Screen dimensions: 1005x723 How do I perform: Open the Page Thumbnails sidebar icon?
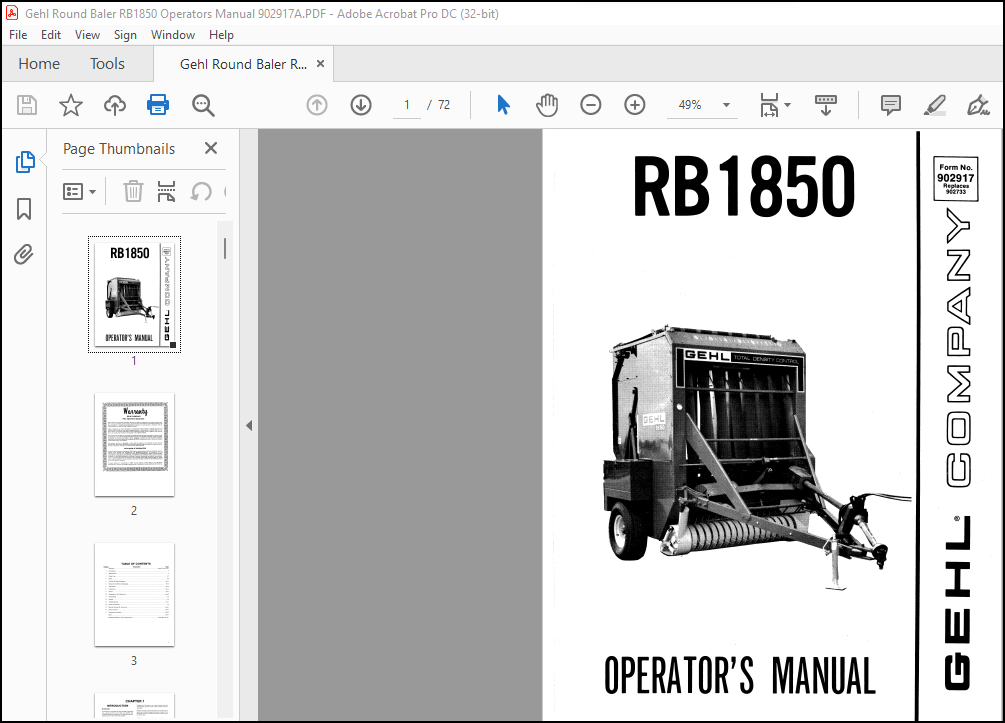pos(24,162)
